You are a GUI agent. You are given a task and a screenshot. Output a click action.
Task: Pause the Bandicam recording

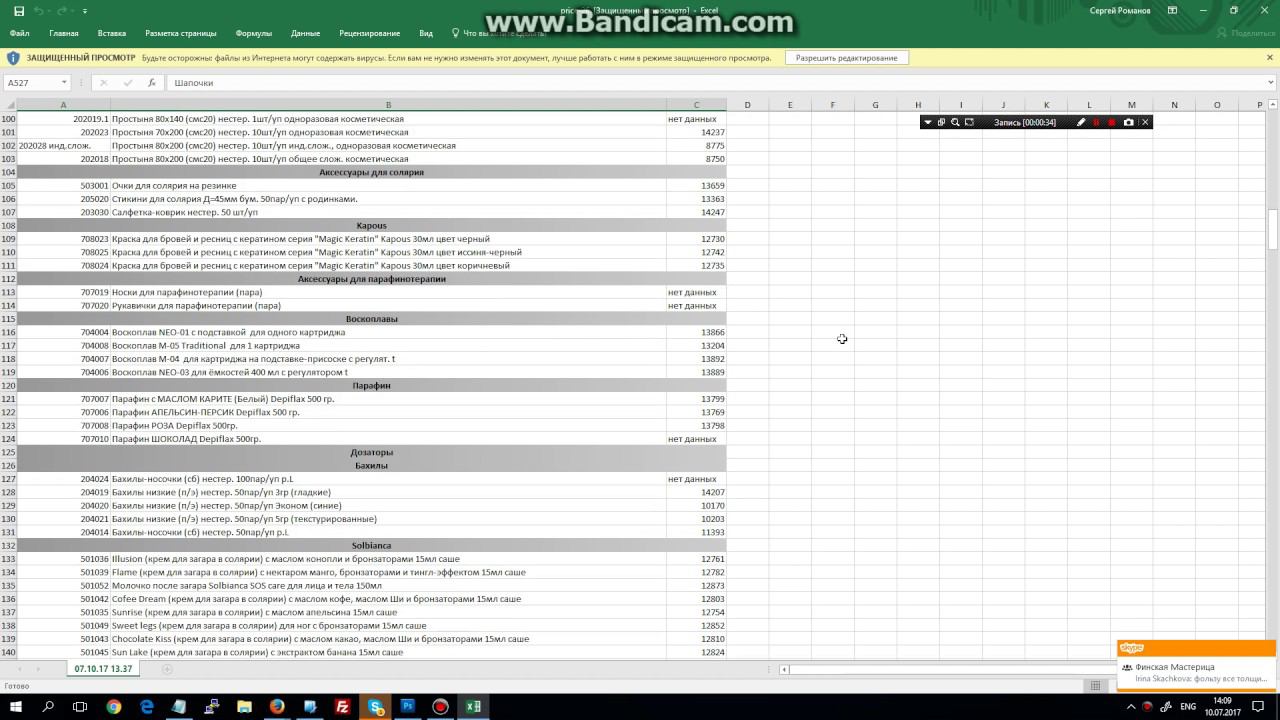(x=1096, y=122)
